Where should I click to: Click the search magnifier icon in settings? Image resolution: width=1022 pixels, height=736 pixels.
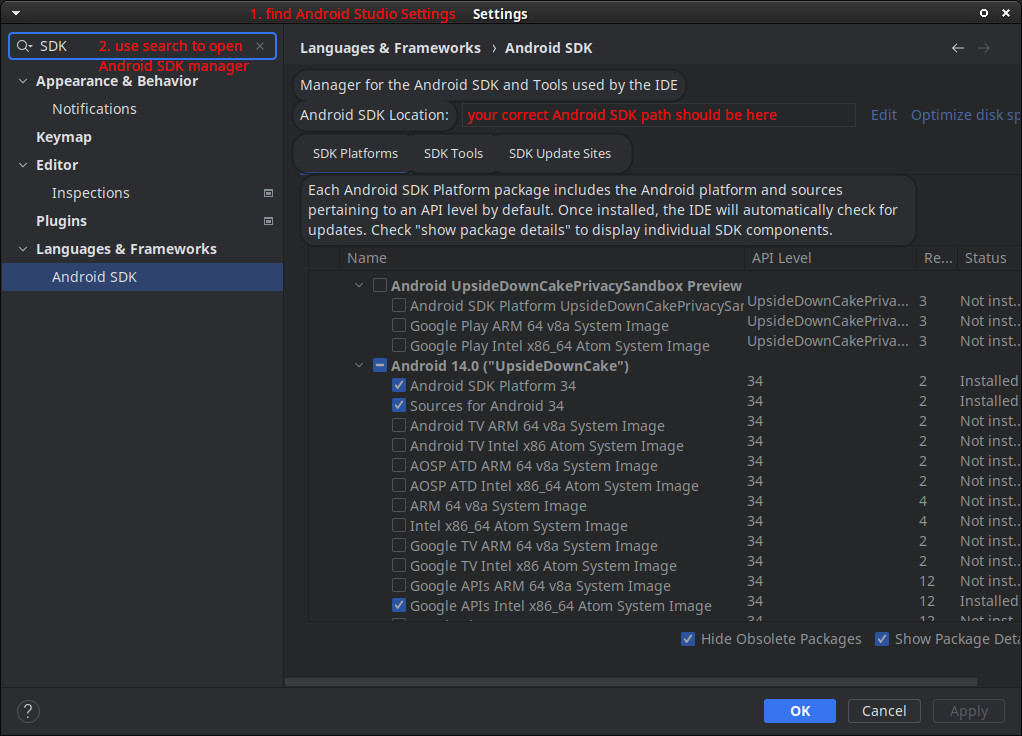tap(24, 46)
